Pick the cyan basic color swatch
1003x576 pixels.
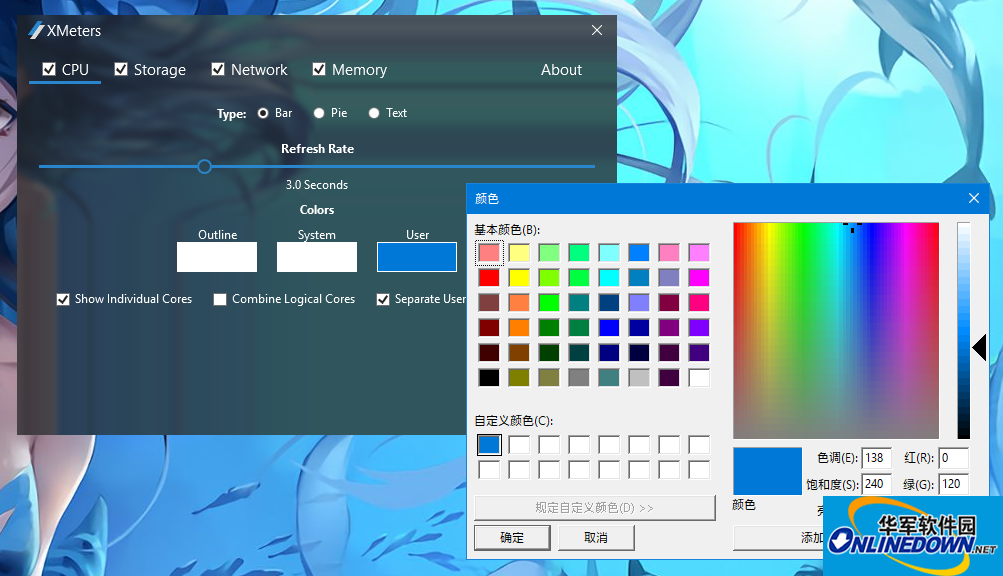pyautogui.click(x=609, y=278)
